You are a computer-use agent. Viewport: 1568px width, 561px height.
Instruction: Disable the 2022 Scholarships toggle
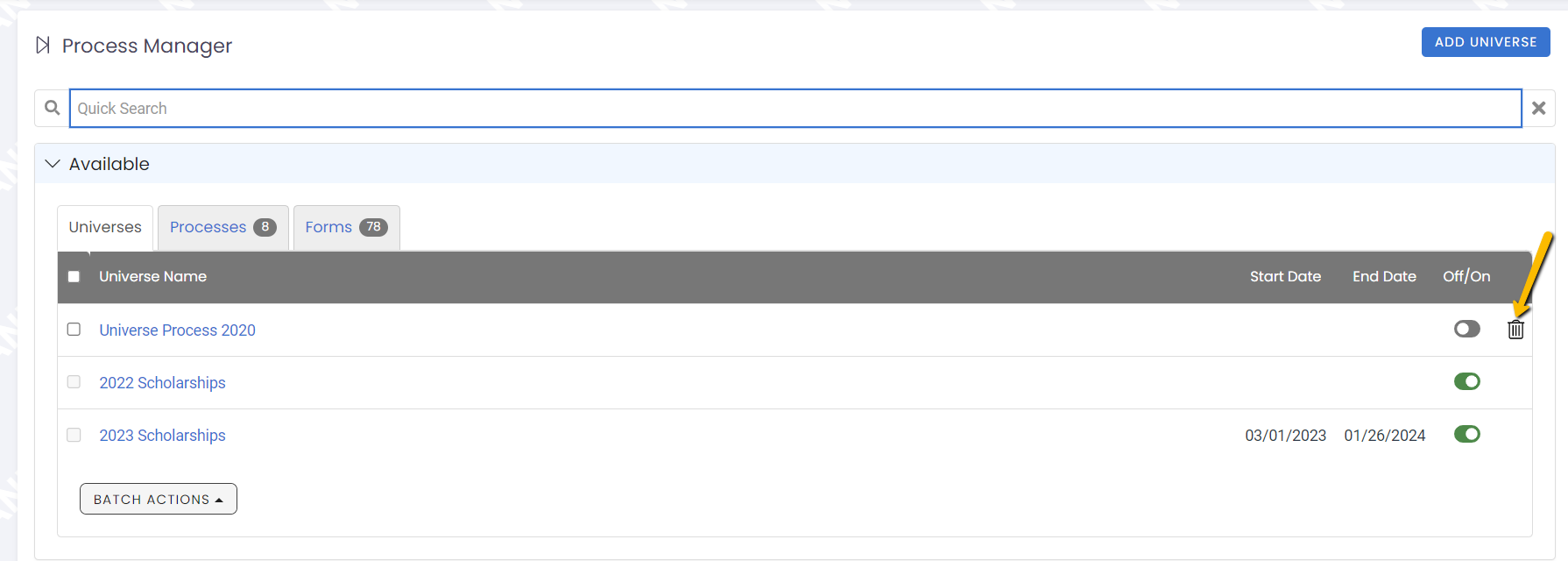click(x=1467, y=381)
